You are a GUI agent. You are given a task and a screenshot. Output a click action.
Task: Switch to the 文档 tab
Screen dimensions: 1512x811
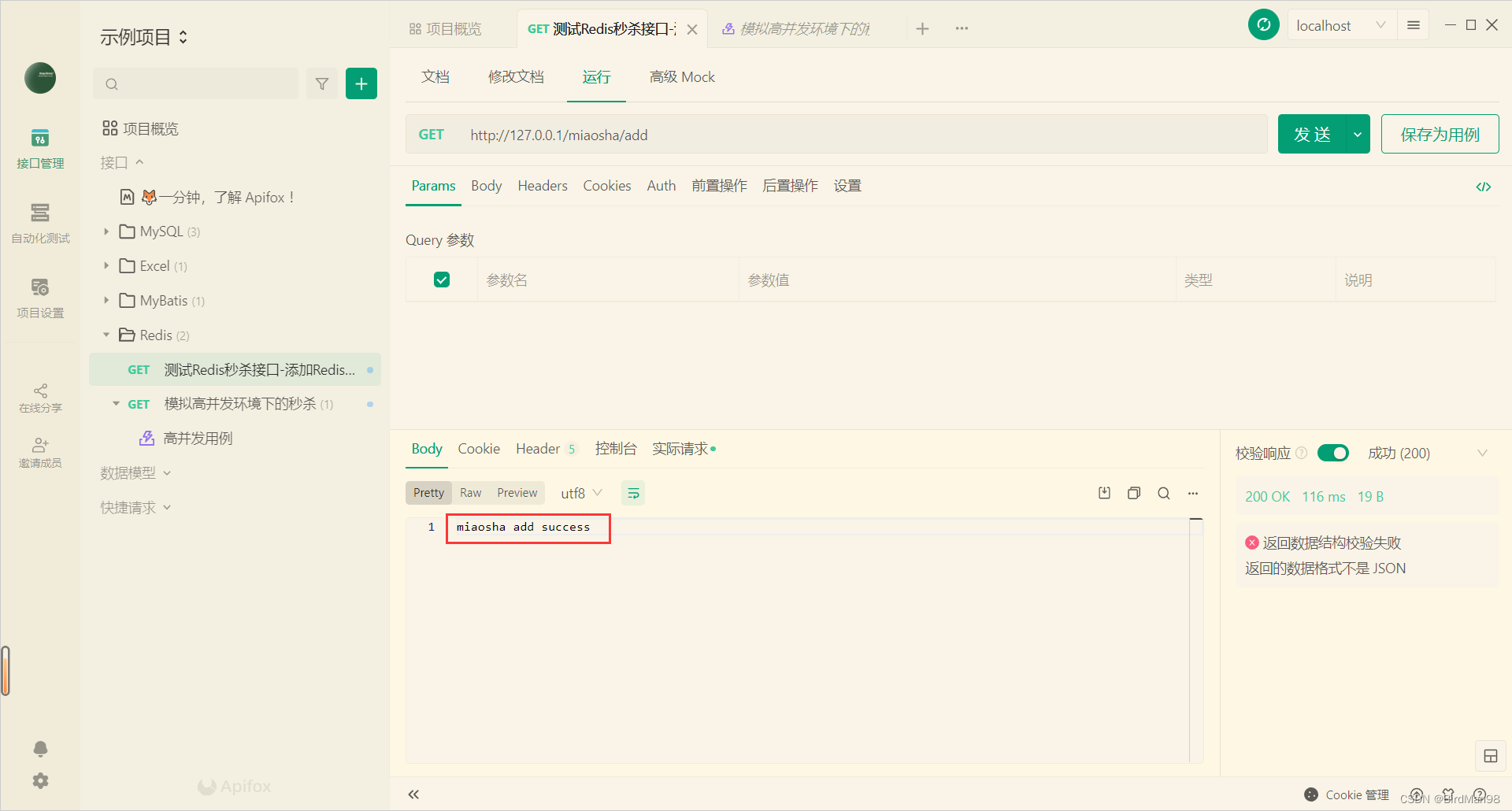click(435, 76)
